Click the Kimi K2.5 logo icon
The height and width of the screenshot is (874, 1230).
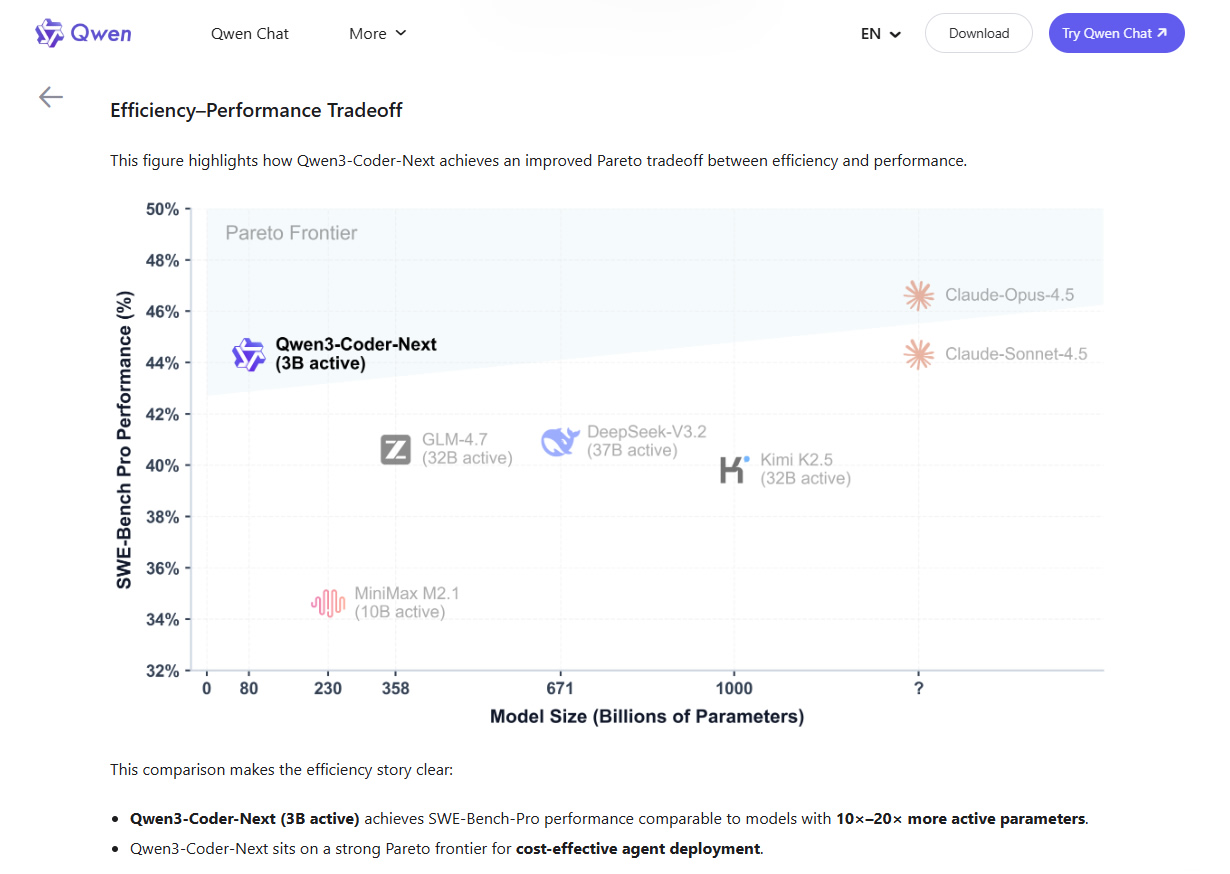pos(735,469)
